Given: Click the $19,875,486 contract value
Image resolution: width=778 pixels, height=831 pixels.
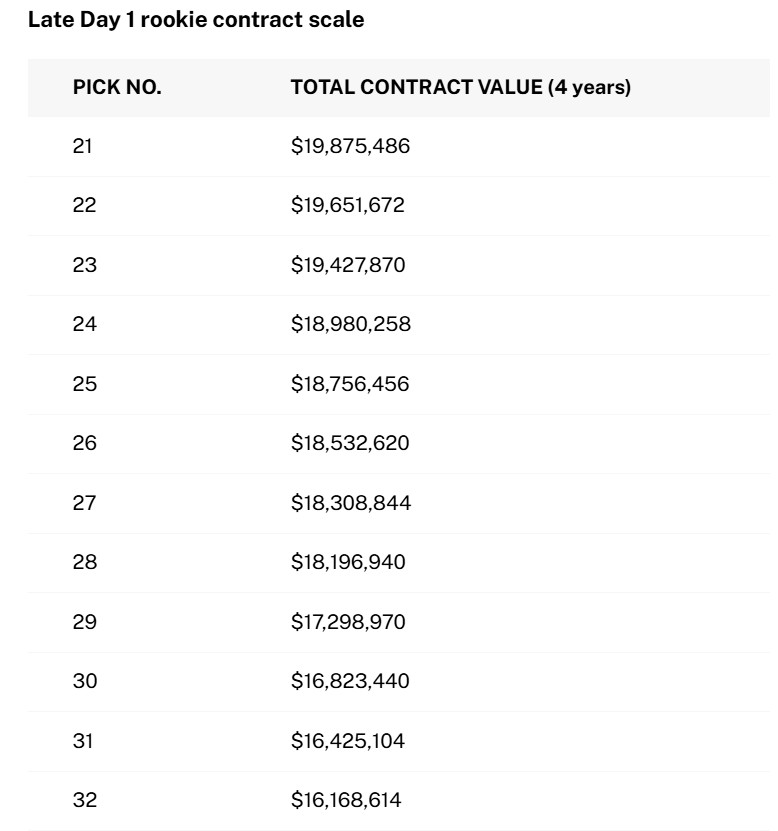Looking at the screenshot, I should 350,146.
